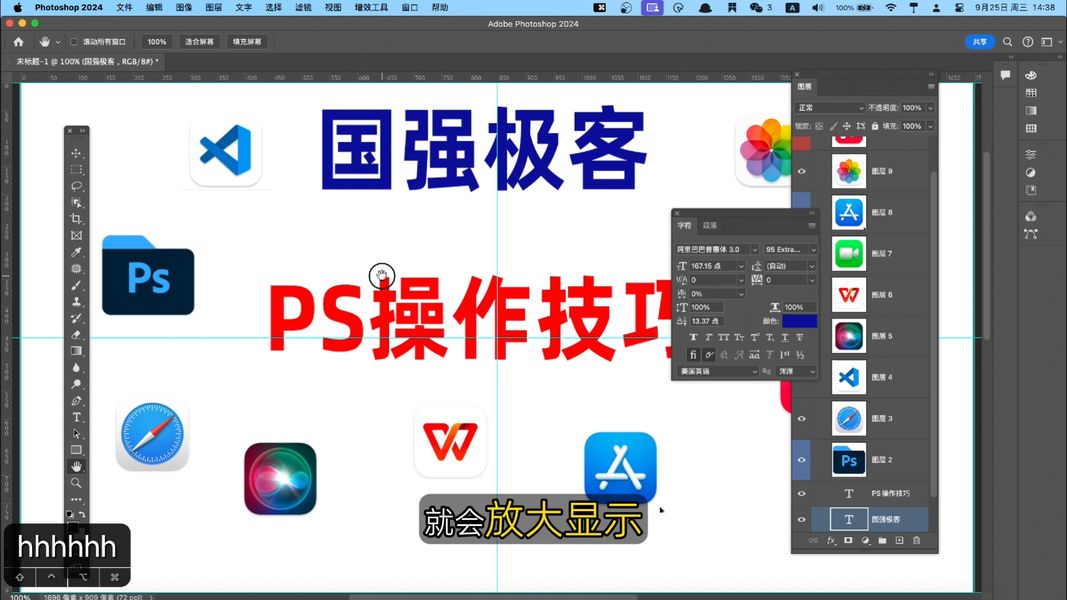The height and width of the screenshot is (600, 1067).
Task: Select the Gradient tool
Action: pos(76,351)
